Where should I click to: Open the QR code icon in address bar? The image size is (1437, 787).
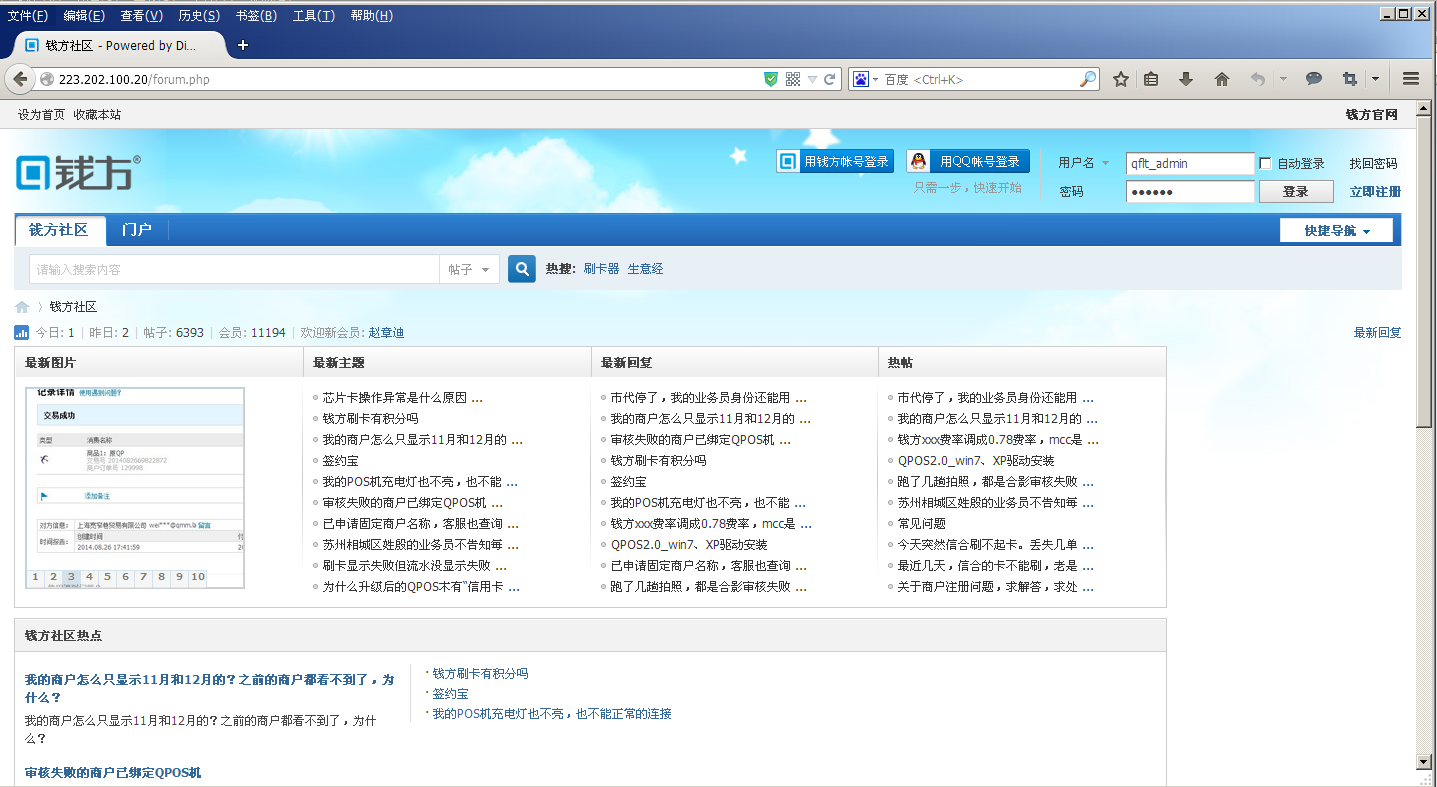(x=793, y=79)
